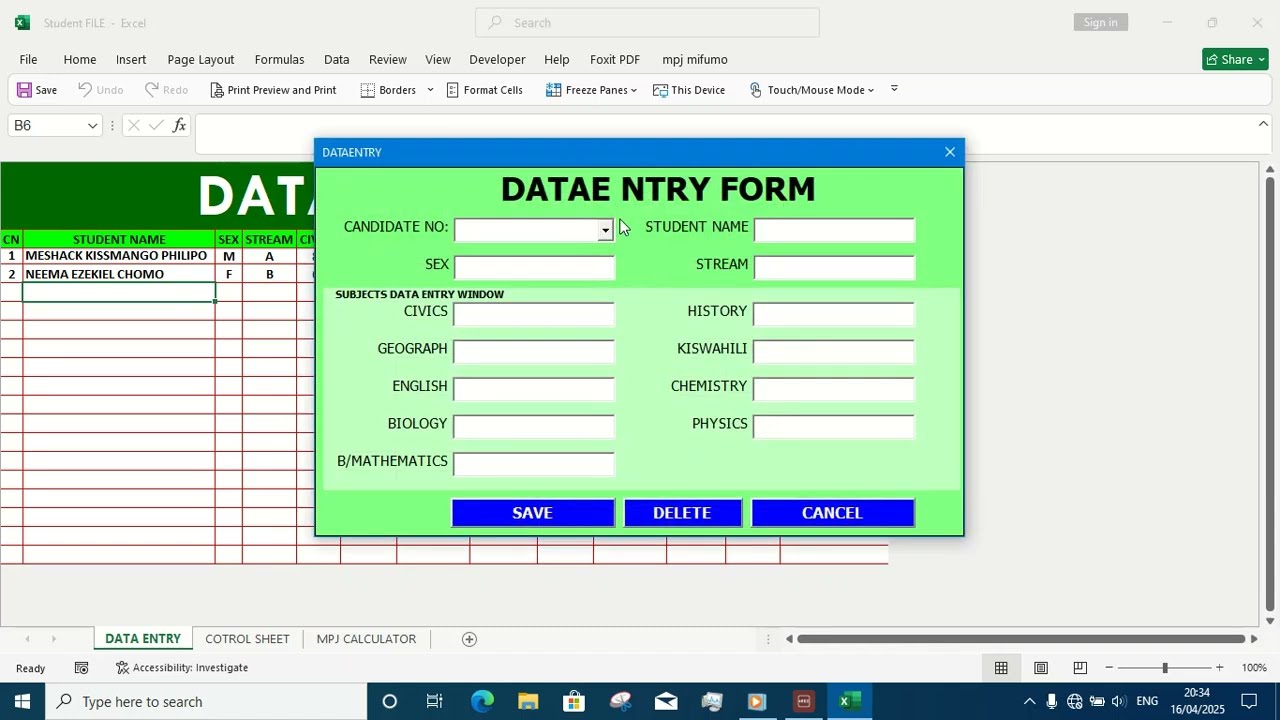Click the Insert Function fx icon
The width and height of the screenshot is (1280, 720).
[179, 125]
